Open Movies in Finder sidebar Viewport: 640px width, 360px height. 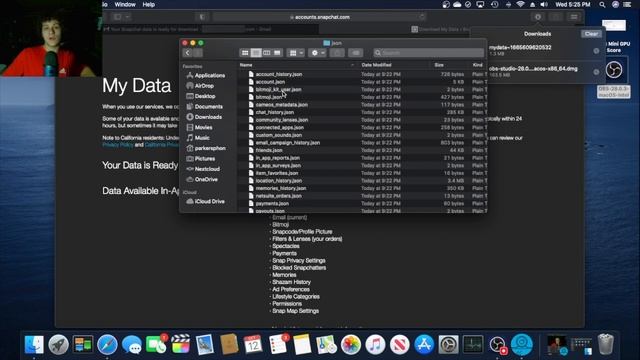200,127
